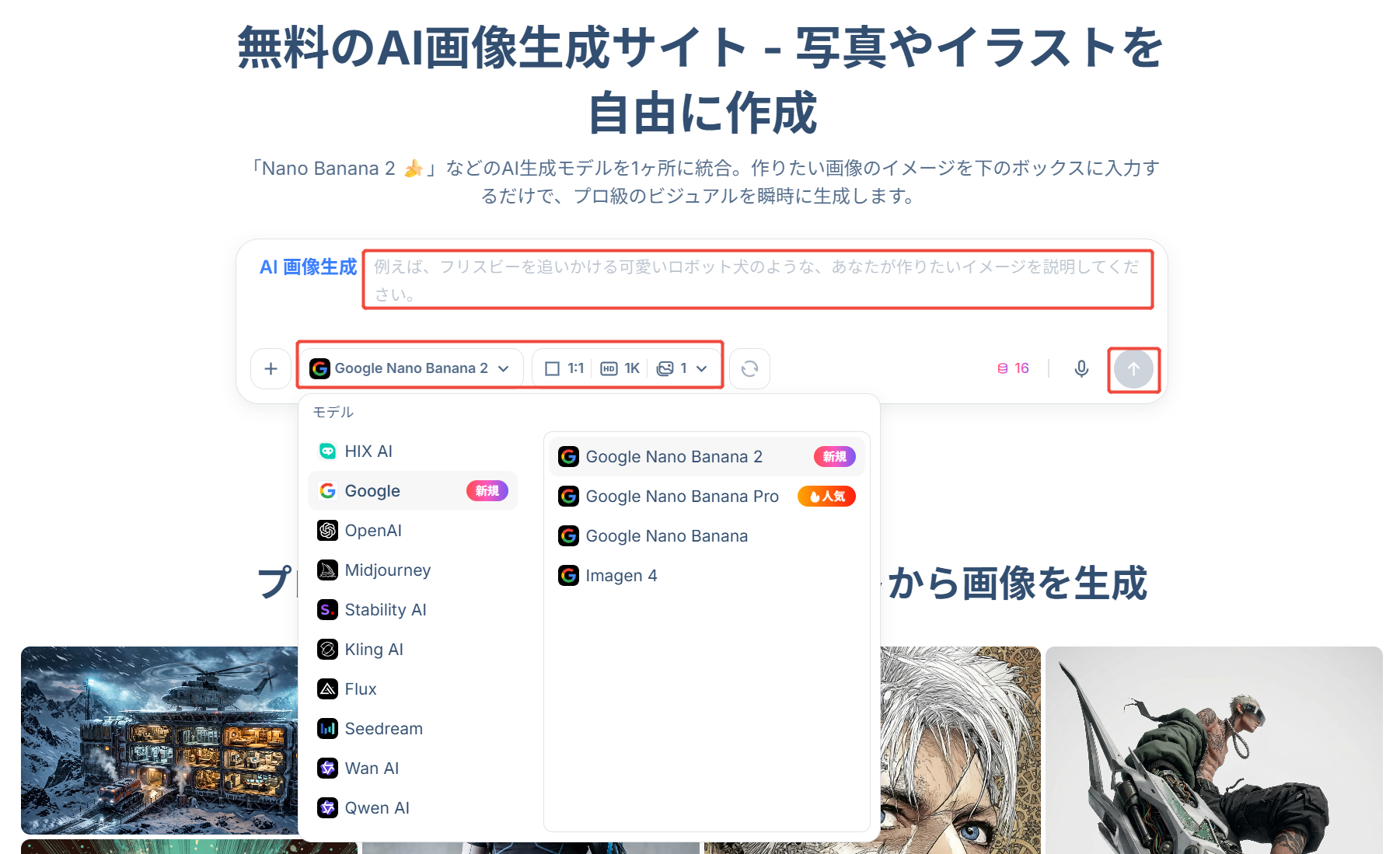Click the prompt description input box
The width and height of the screenshot is (1400, 854).
(x=756, y=279)
